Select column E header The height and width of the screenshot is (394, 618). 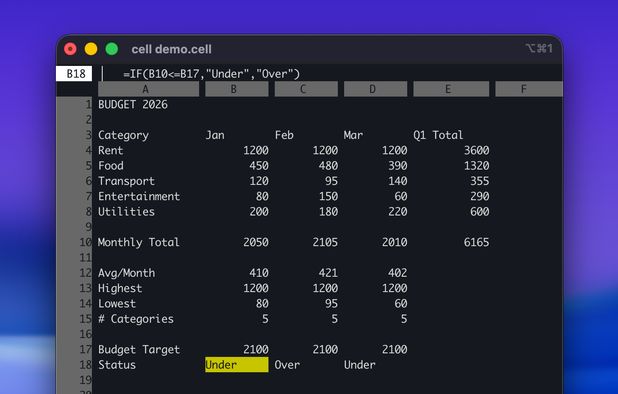pos(451,89)
